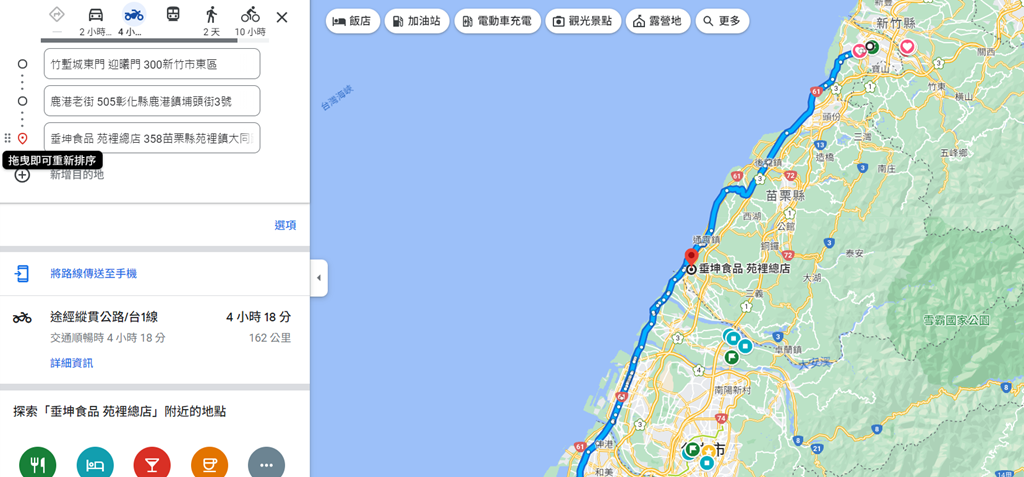Screen dimensions: 1024x477
Task: Collapse the side panel arrow
Action: click(319, 278)
